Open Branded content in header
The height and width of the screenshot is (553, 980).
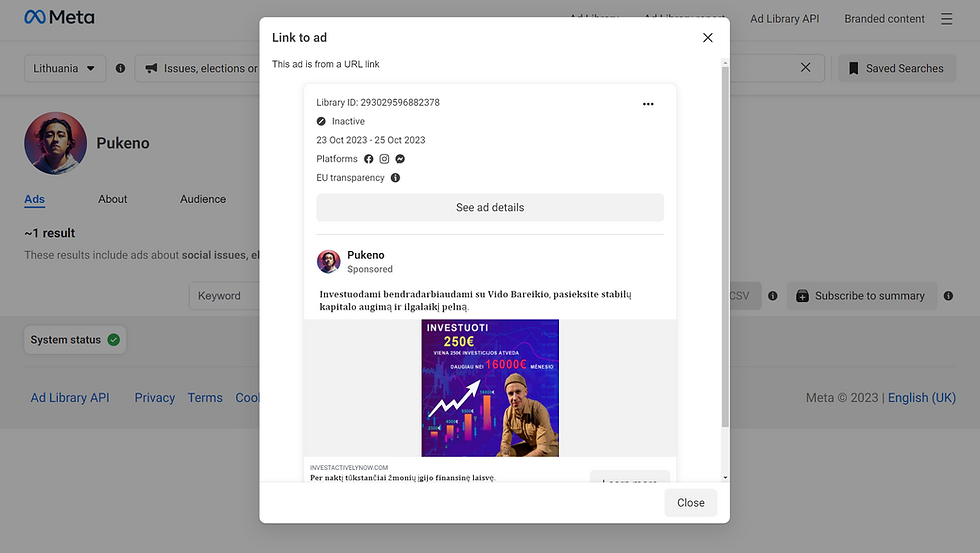click(884, 19)
